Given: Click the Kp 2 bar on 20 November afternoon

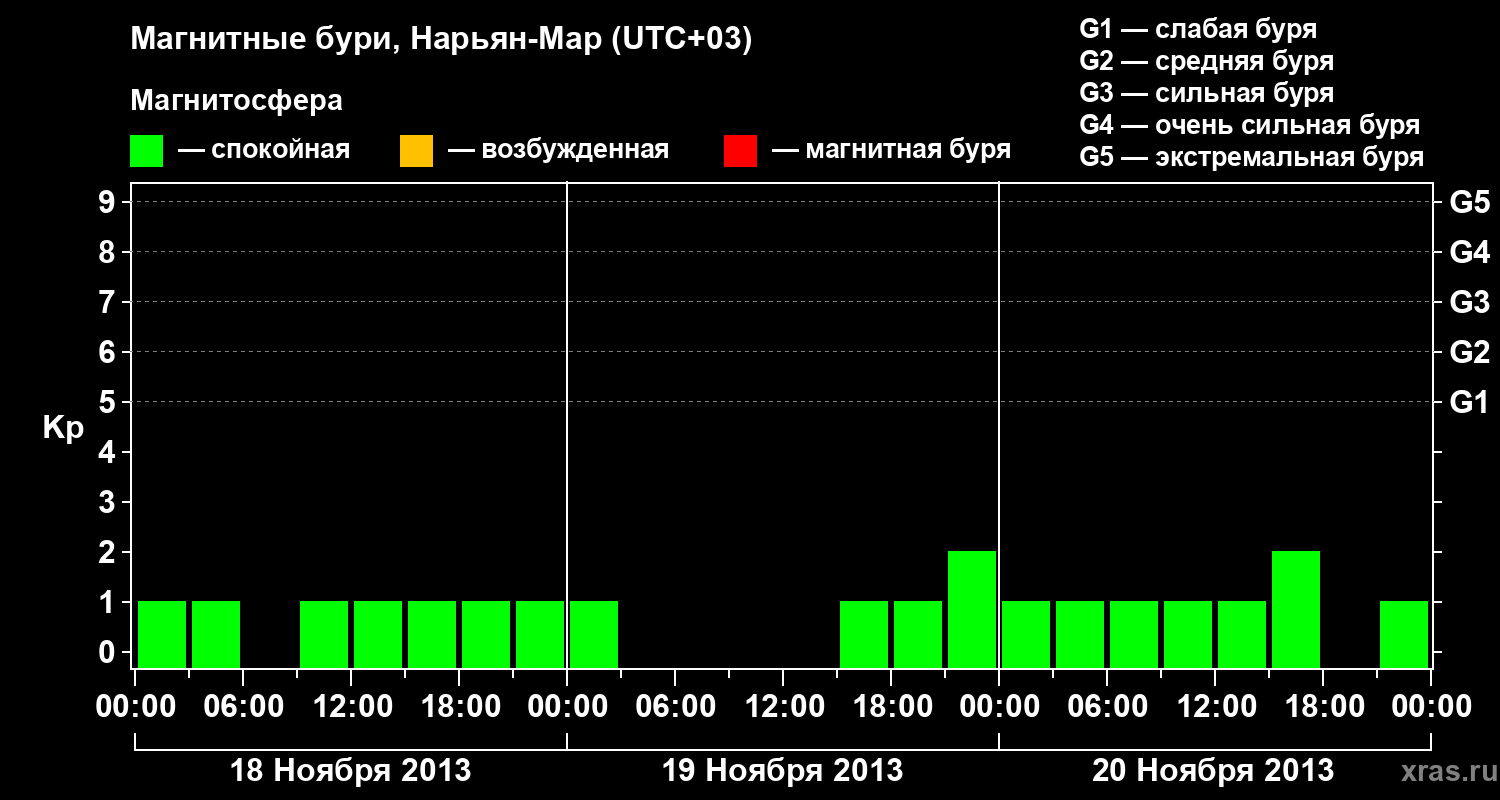Looking at the screenshot, I should tap(1296, 609).
